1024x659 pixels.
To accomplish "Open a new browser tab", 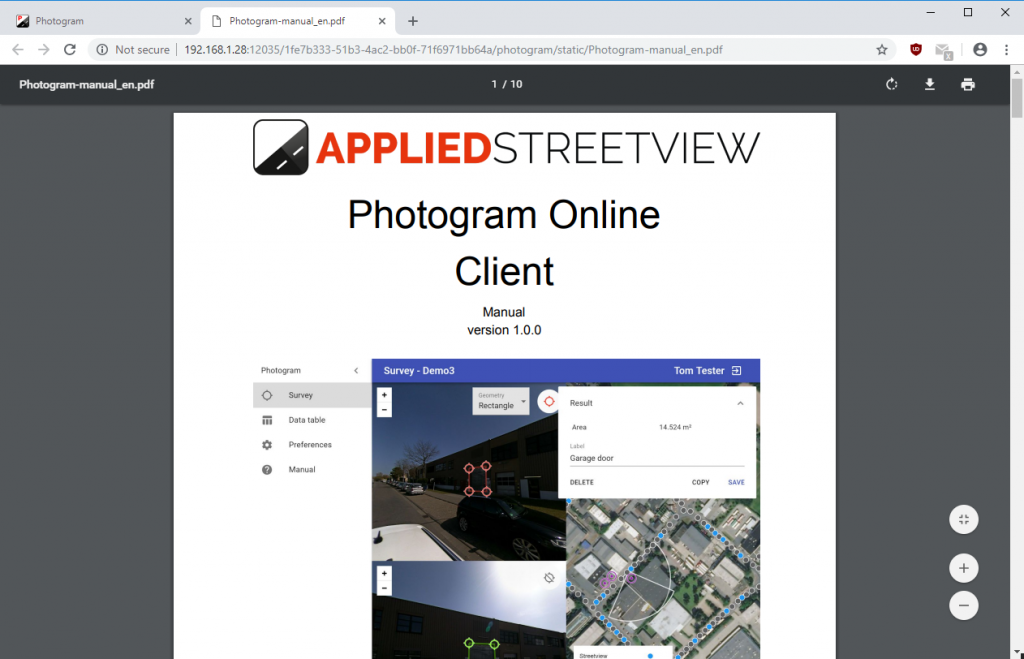I will tap(413, 21).
